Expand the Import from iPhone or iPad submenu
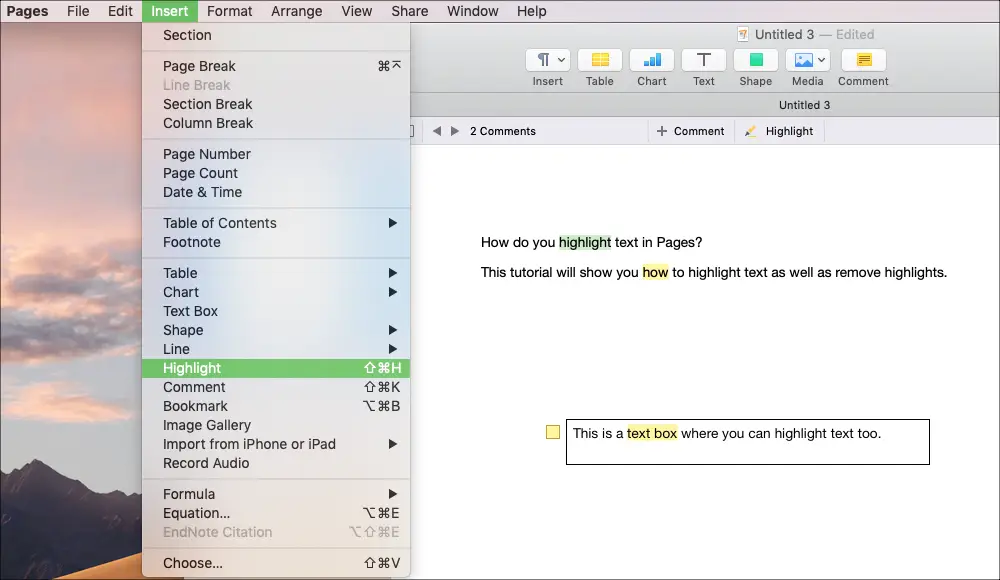The height and width of the screenshot is (580, 1000). pos(393,444)
